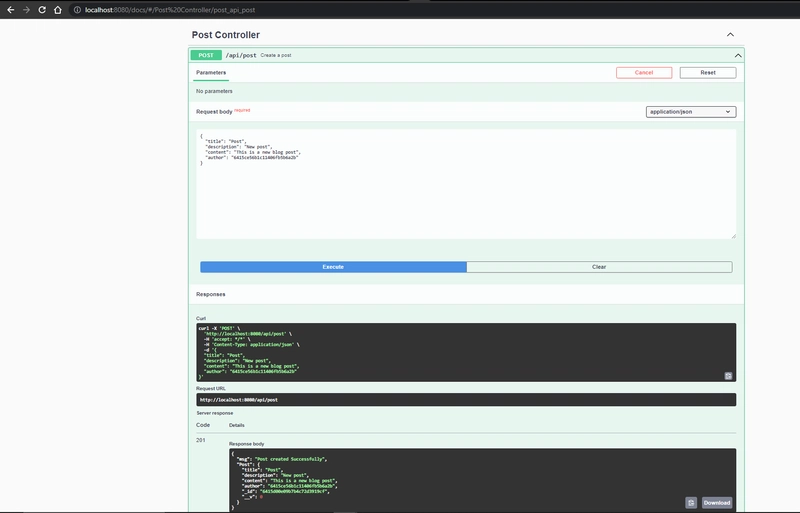Image resolution: width=800 pixels, height=513 pixels.
Task: Clear the responses
Action: (599, 267)
